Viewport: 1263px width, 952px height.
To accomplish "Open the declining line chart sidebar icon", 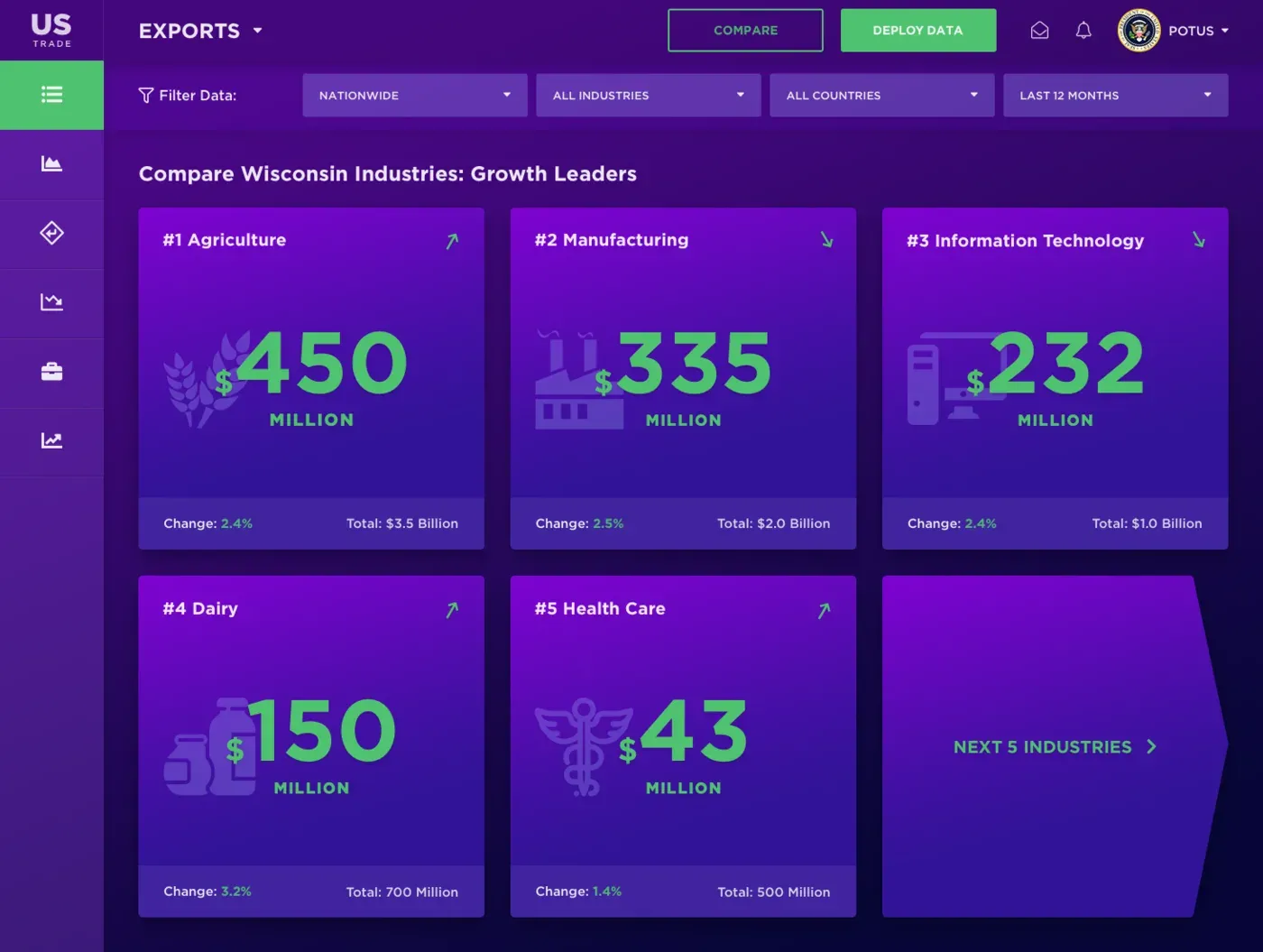I will point(51,301).
